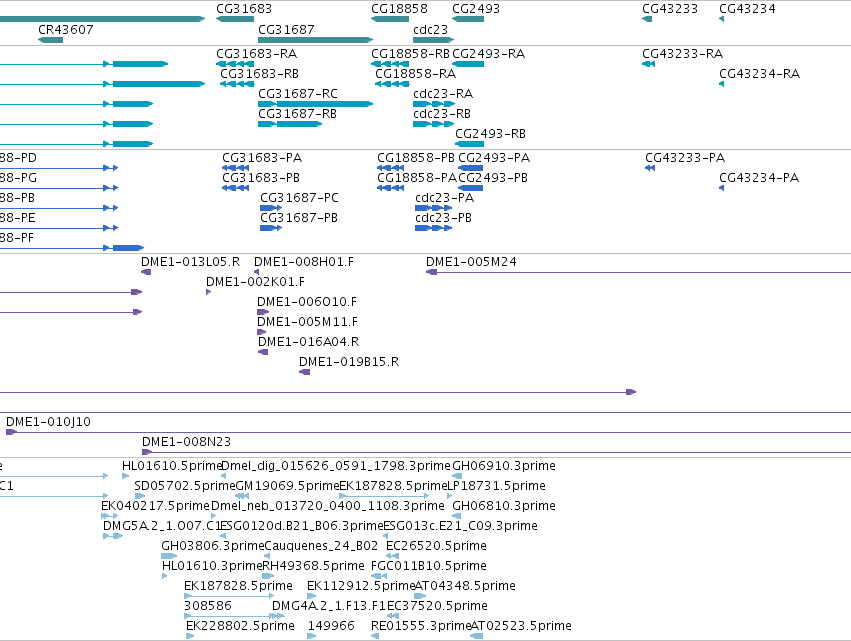851x641 pixels.
Task: Select EST GH03806.3prime
Action: click(213, 547)
